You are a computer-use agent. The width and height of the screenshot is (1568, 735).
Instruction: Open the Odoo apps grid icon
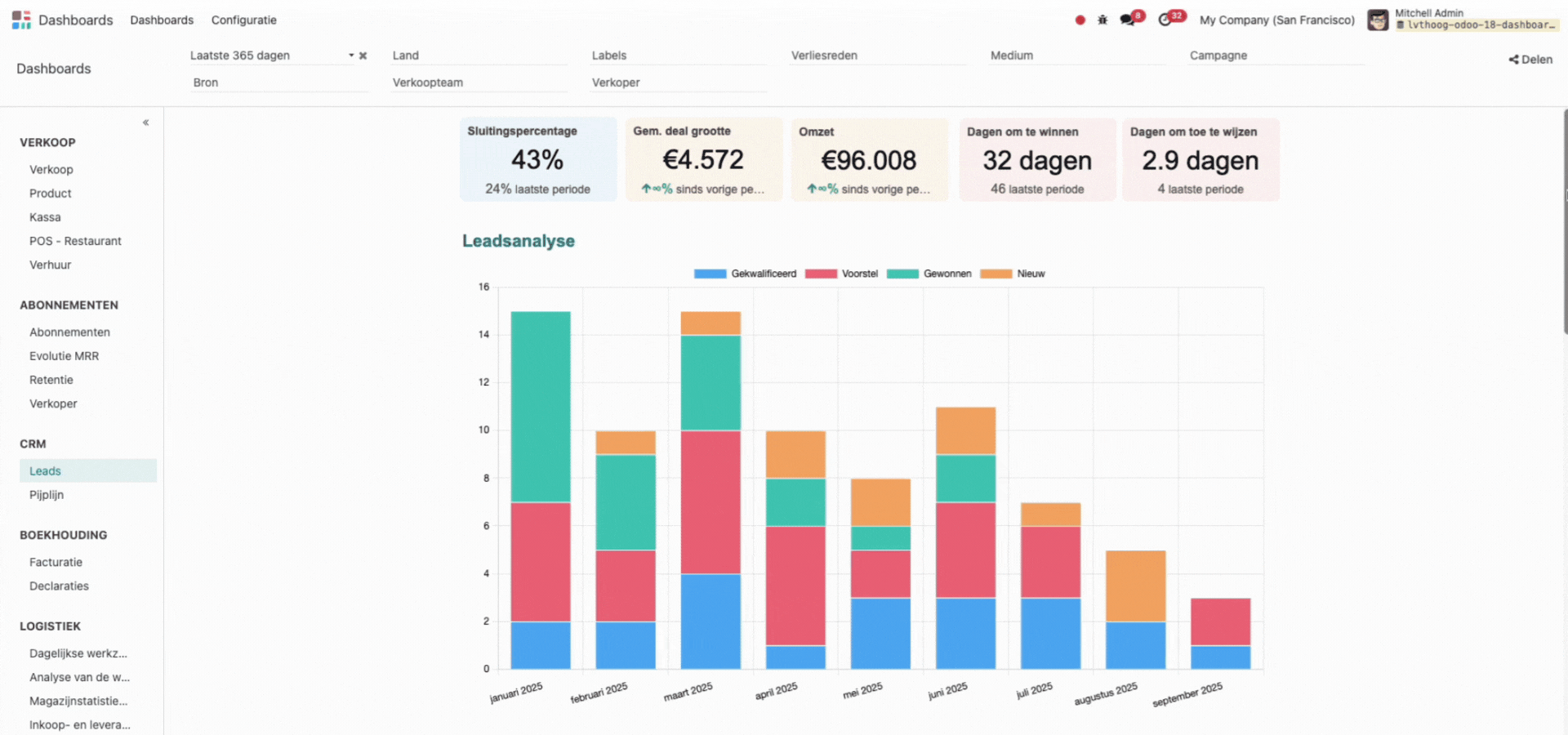click(x=21, y=20)
